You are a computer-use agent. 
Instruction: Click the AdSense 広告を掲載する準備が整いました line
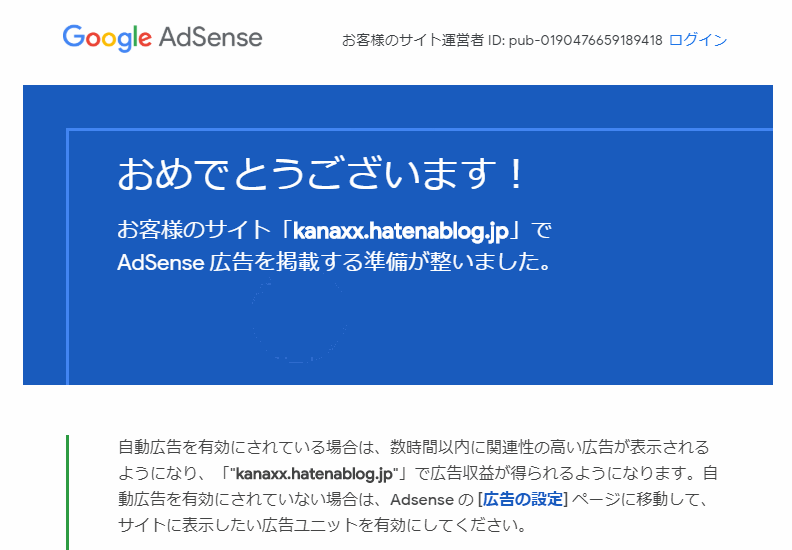point(334,262)
